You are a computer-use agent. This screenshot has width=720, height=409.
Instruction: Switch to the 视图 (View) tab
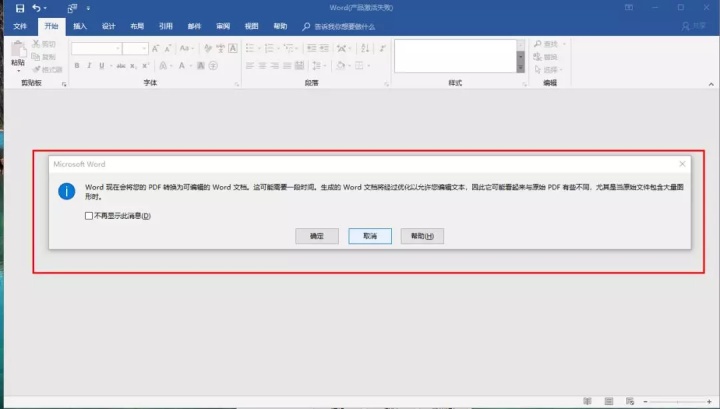252,26
